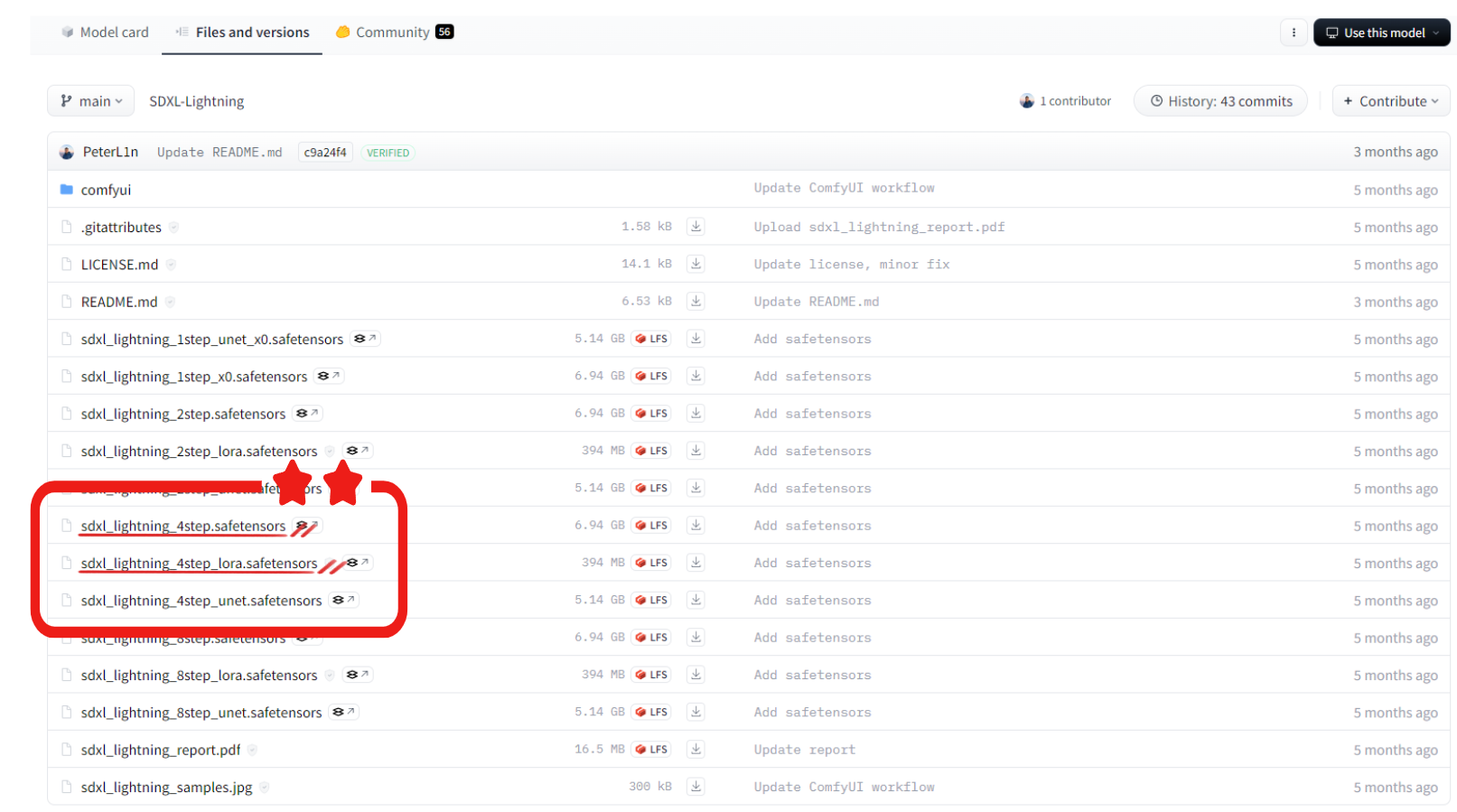Click 16.5 MB size of report.pdf

(600, 749)
